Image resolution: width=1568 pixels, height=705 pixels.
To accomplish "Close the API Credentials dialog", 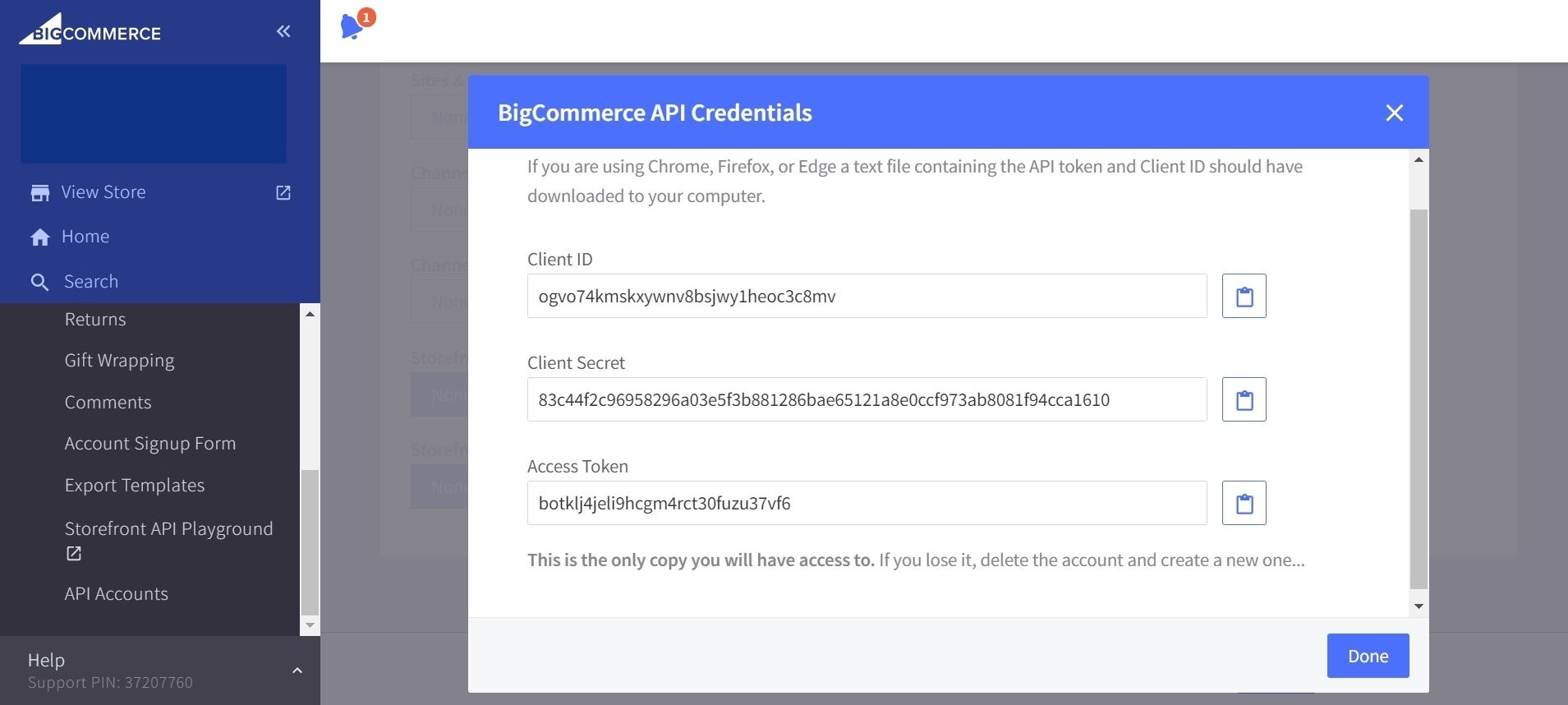I will 1394,113.
